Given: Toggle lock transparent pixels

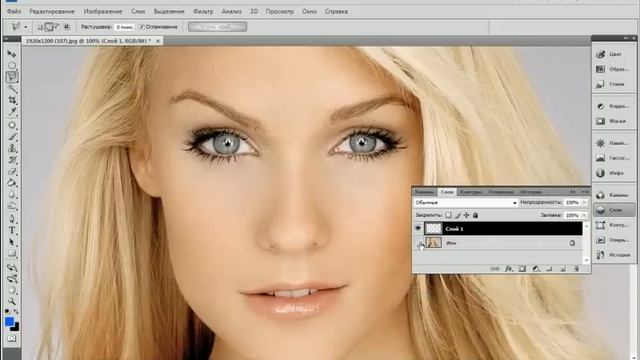Looking at the screenshot, I should pyautogui.click(x=448, y=215).
